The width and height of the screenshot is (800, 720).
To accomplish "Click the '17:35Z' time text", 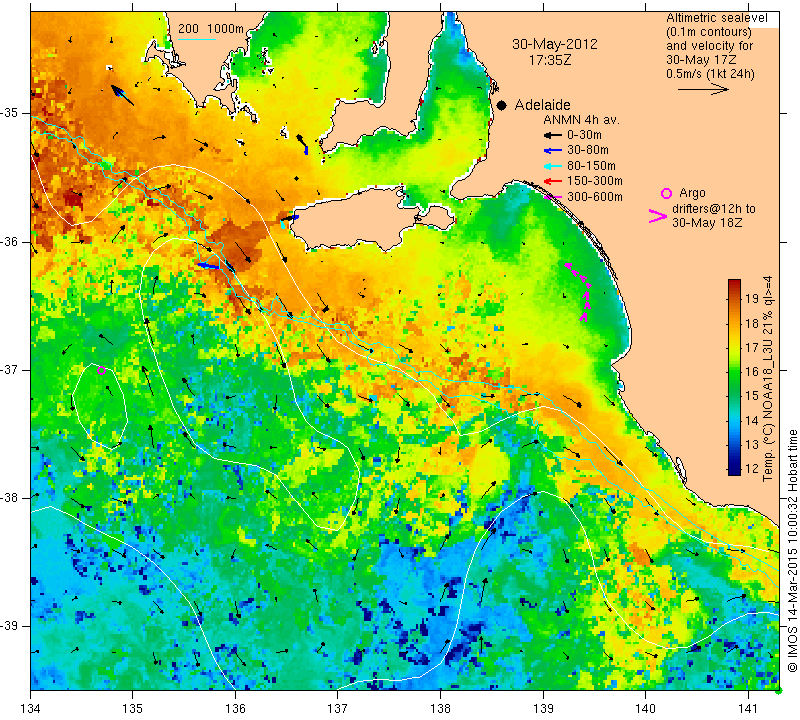I will 549,60.
